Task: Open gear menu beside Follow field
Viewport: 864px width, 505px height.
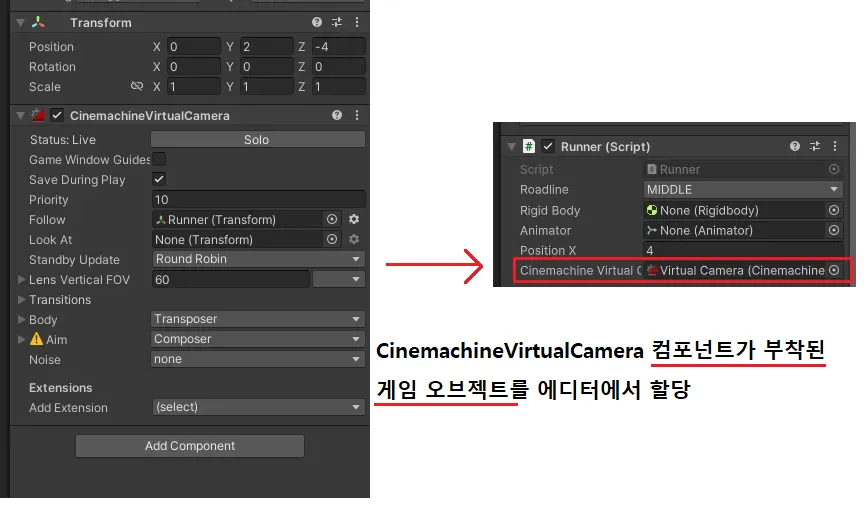Action: pyautogui.click(x=354, y=219)
